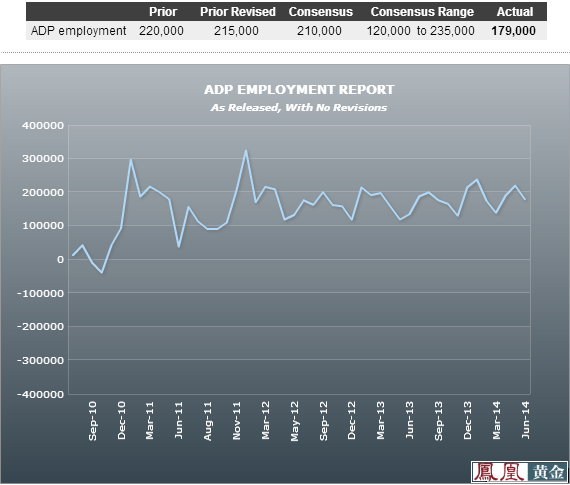Screen dimensions: 570x485
Task: Click the 'Prior Revised' column header
Action: pyautogui.click(x=237, y=12)
